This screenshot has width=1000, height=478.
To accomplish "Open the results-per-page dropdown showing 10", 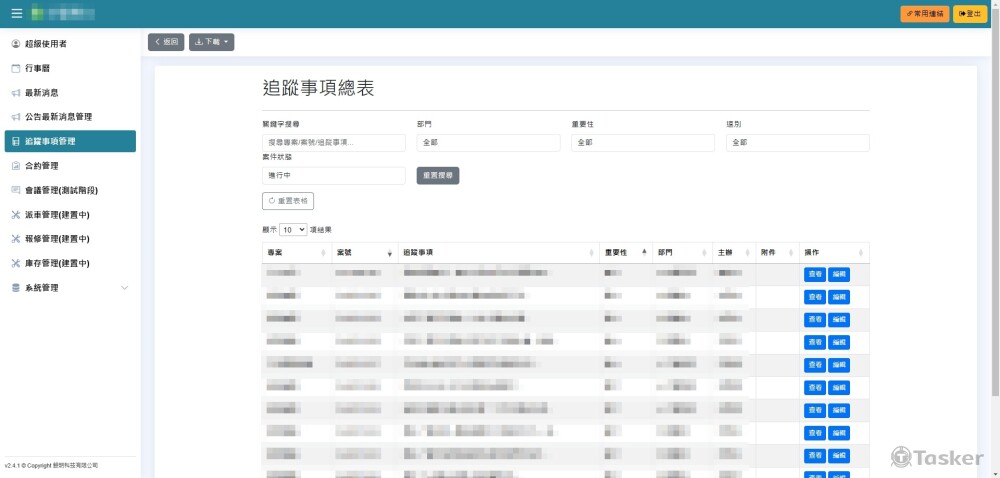I will click(293, 229).
